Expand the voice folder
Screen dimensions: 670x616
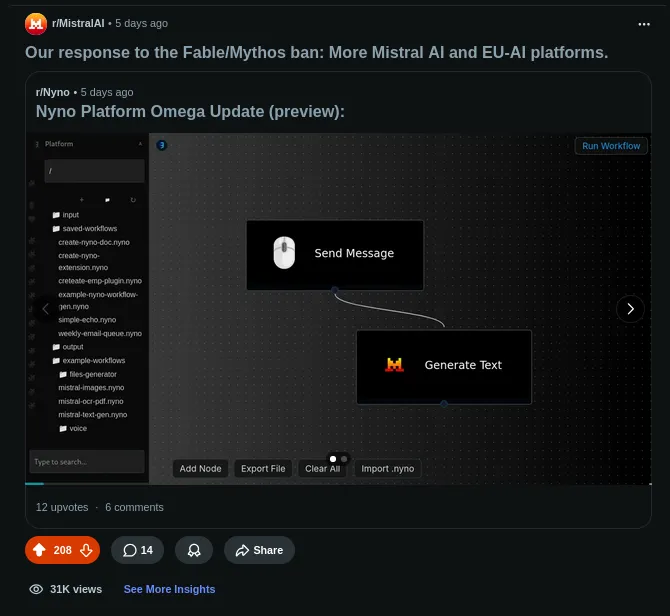point(73,428)
